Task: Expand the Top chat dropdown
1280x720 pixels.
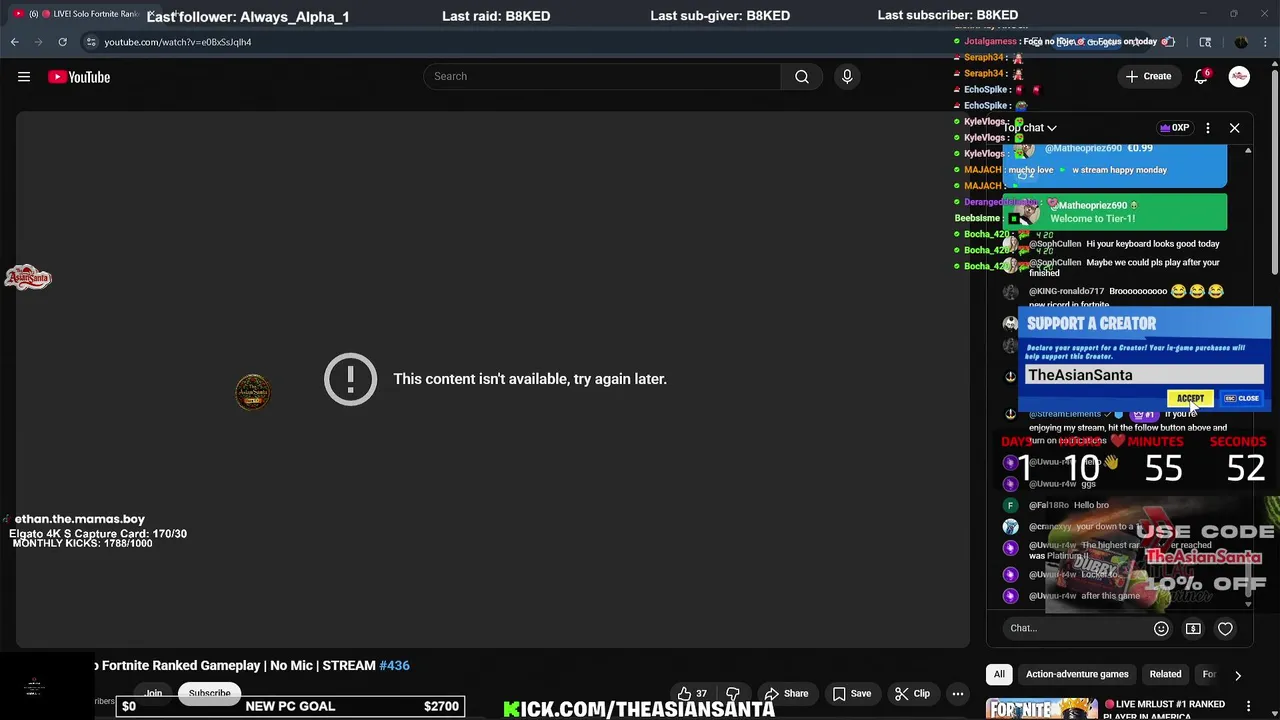Action: (x=1030, y=128)
